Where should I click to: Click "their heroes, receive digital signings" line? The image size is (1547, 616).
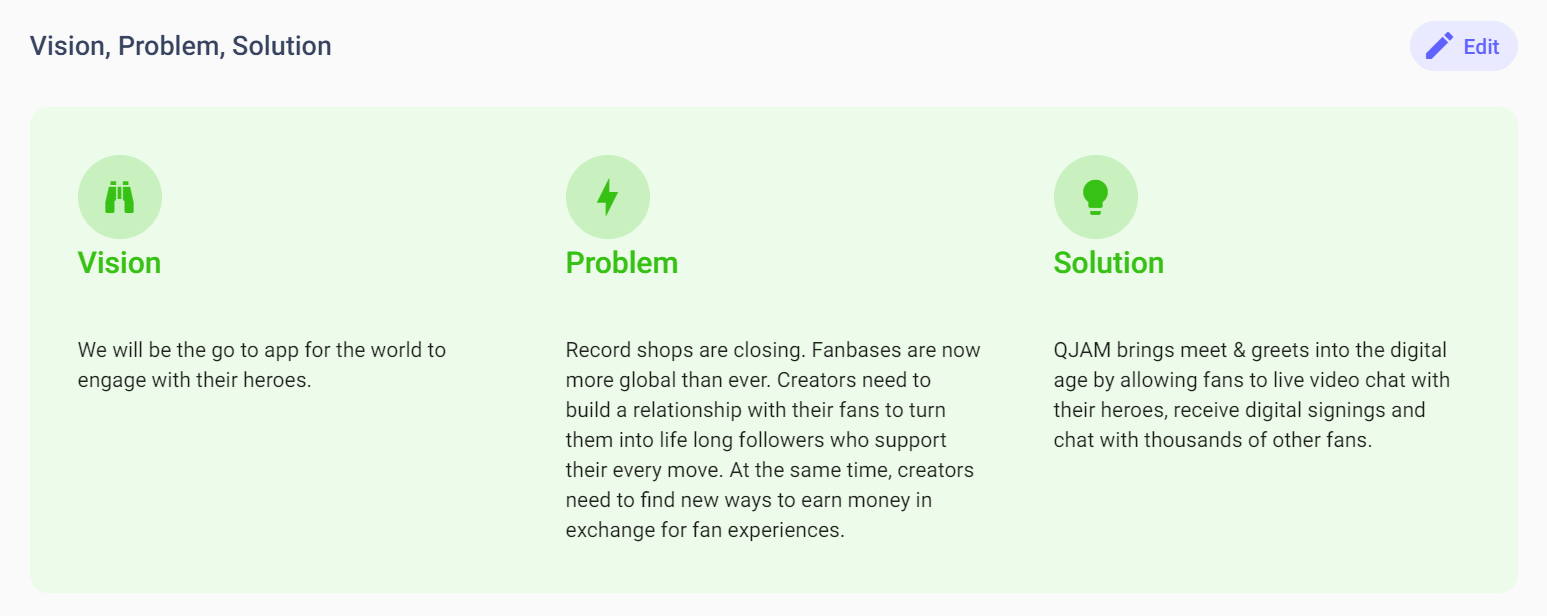[1239, 410]
